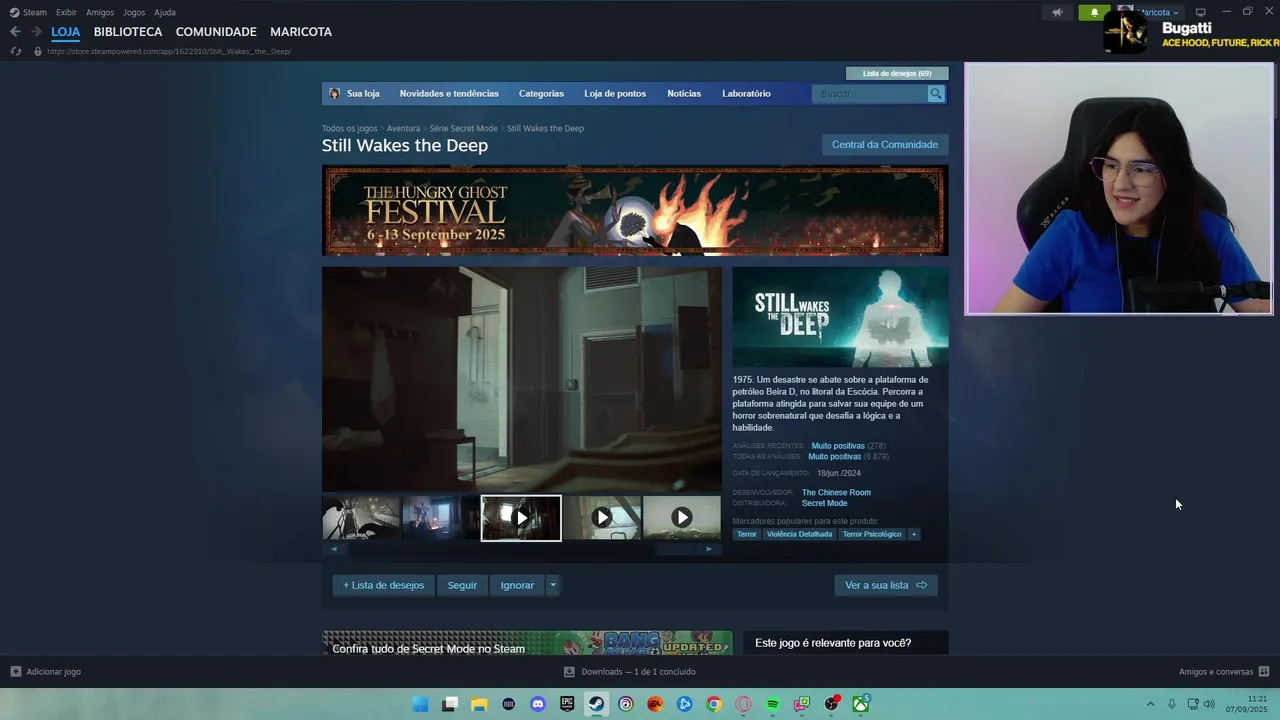The width and height of the screenshot is (1280, 720).
Task: Click the Terror tag
Action: (x=747, y=534)
